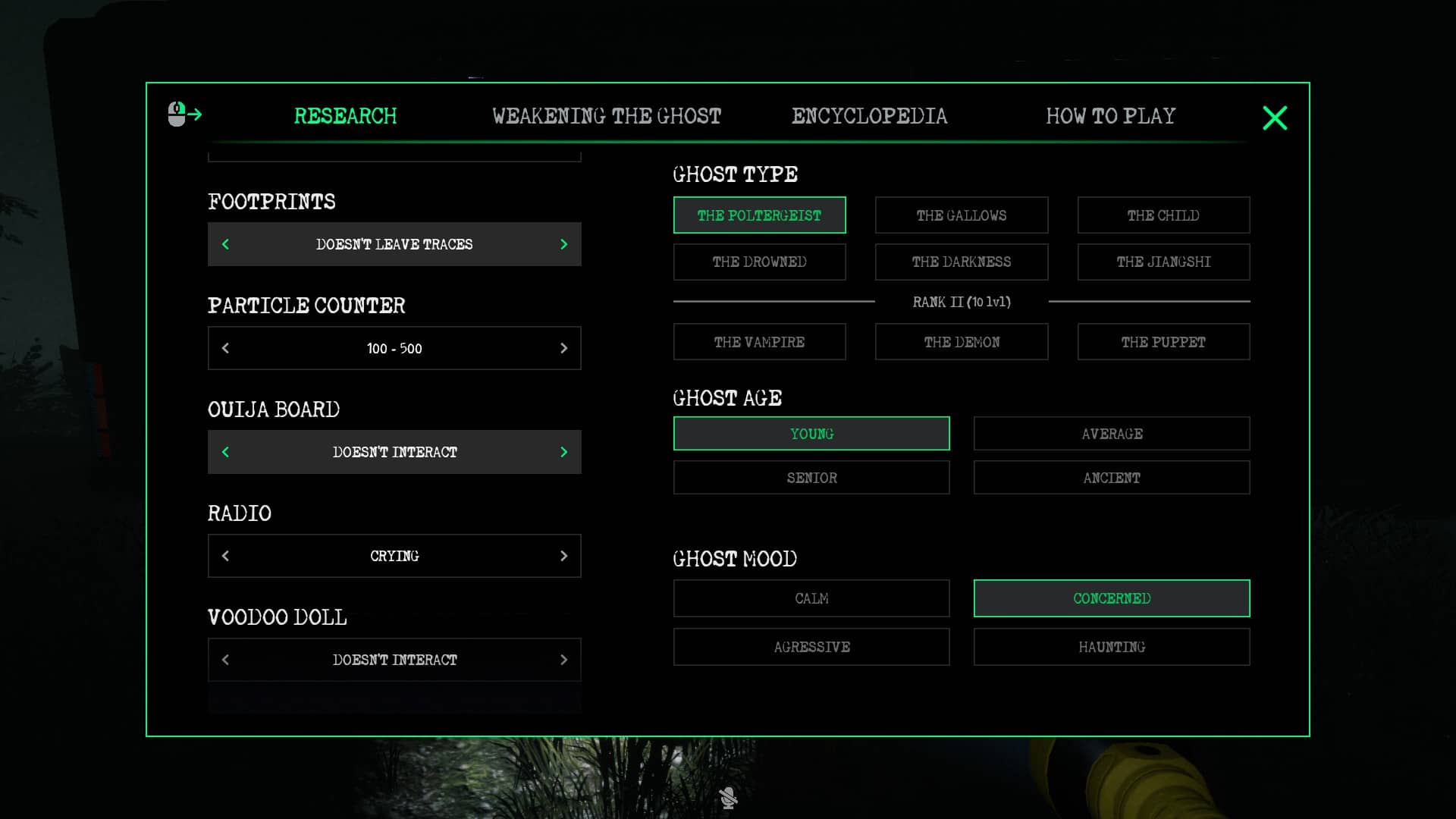Click the Particle Counter heading
1456x819 pixels.
(x=306, y=306)
